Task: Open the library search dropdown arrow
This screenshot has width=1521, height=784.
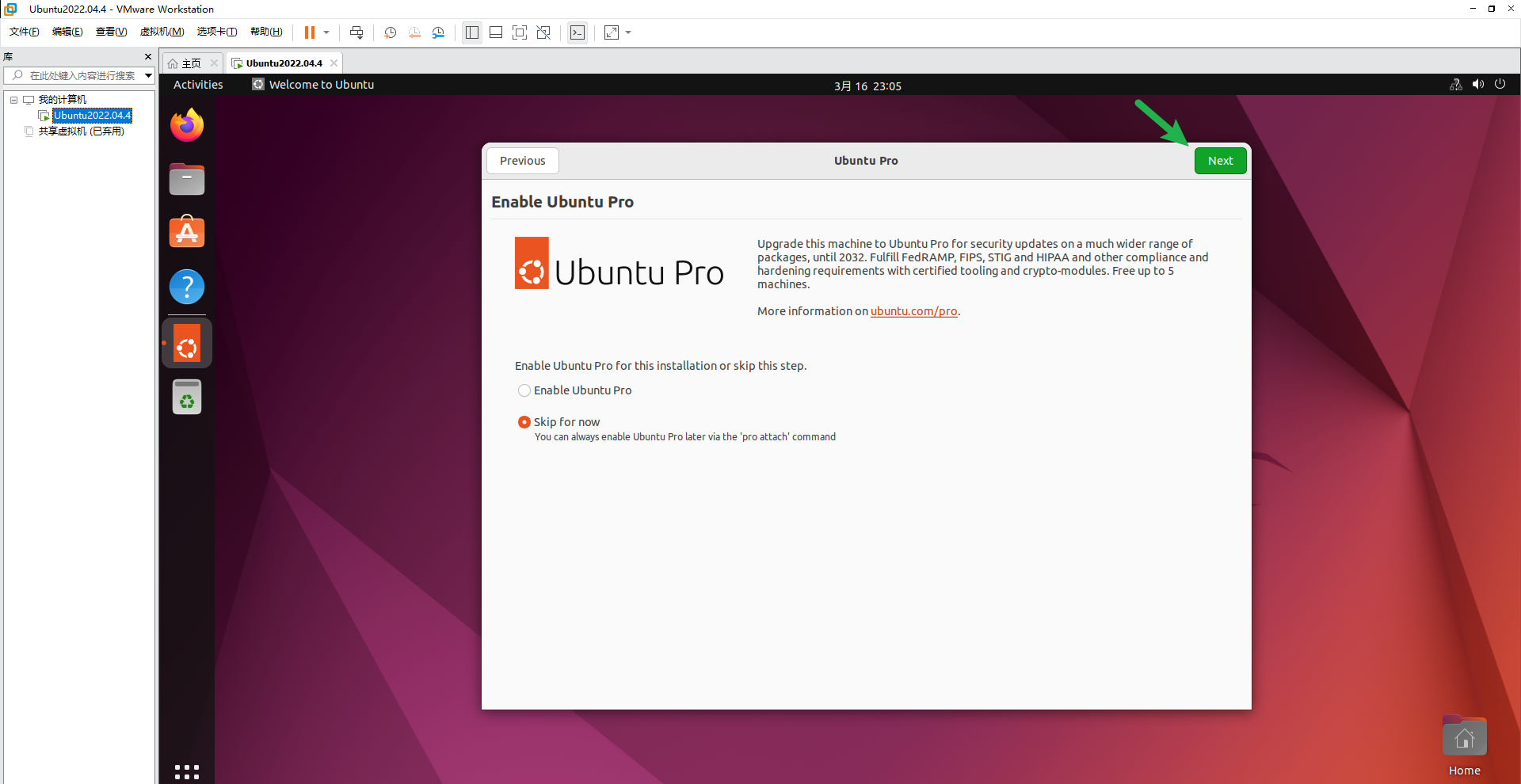Action: [x=148, y=75]
